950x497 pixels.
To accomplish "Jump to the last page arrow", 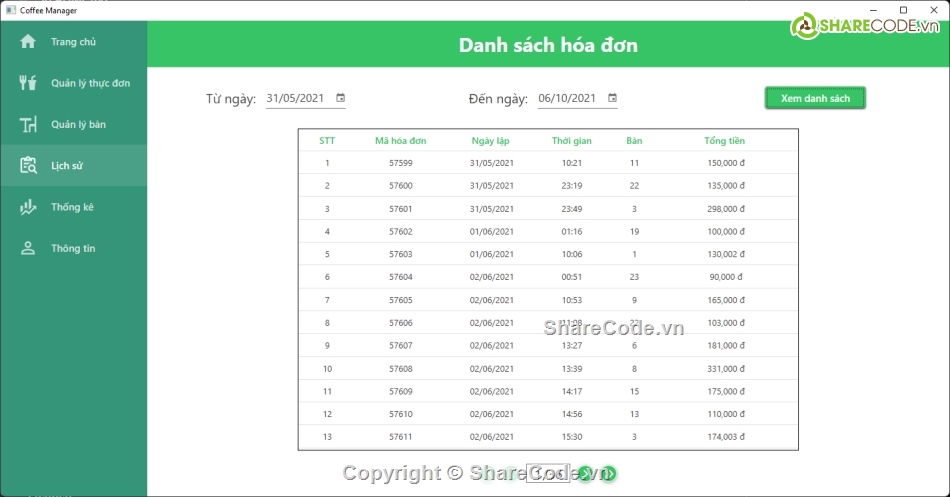I will click(609, 473).
